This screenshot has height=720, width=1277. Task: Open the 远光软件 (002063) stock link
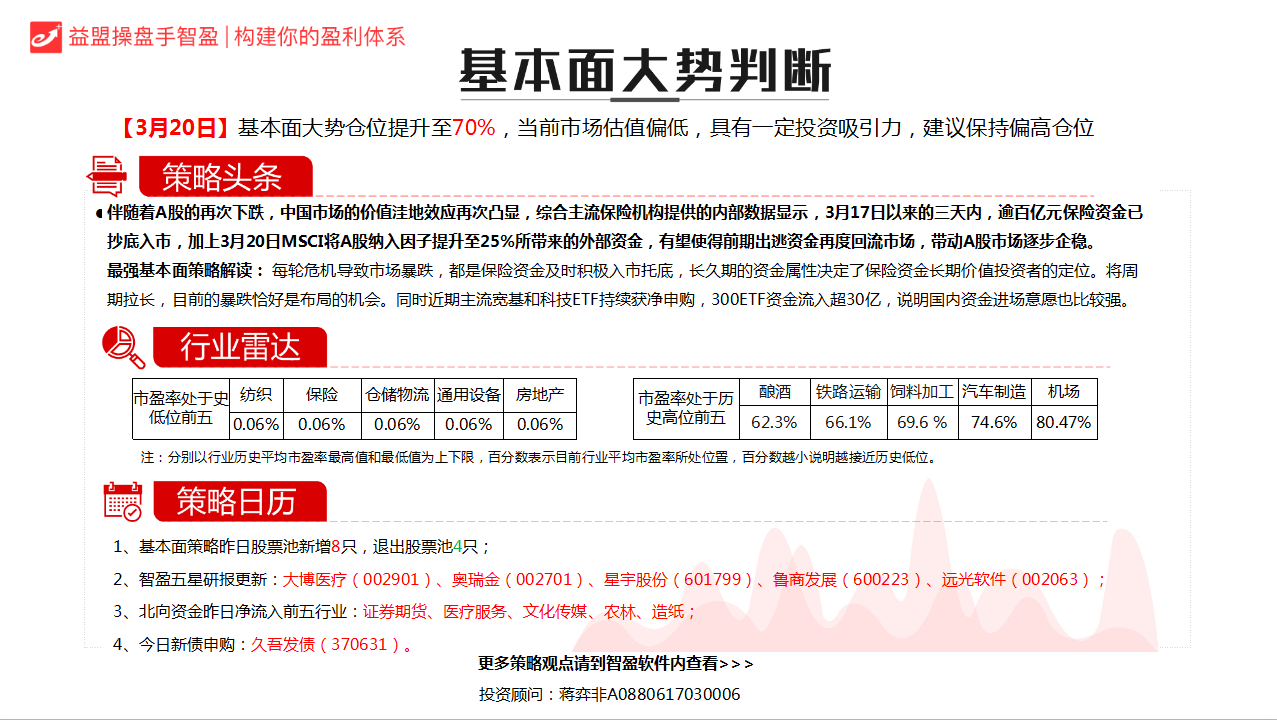pyautogui.click(x=1018, y=579)
